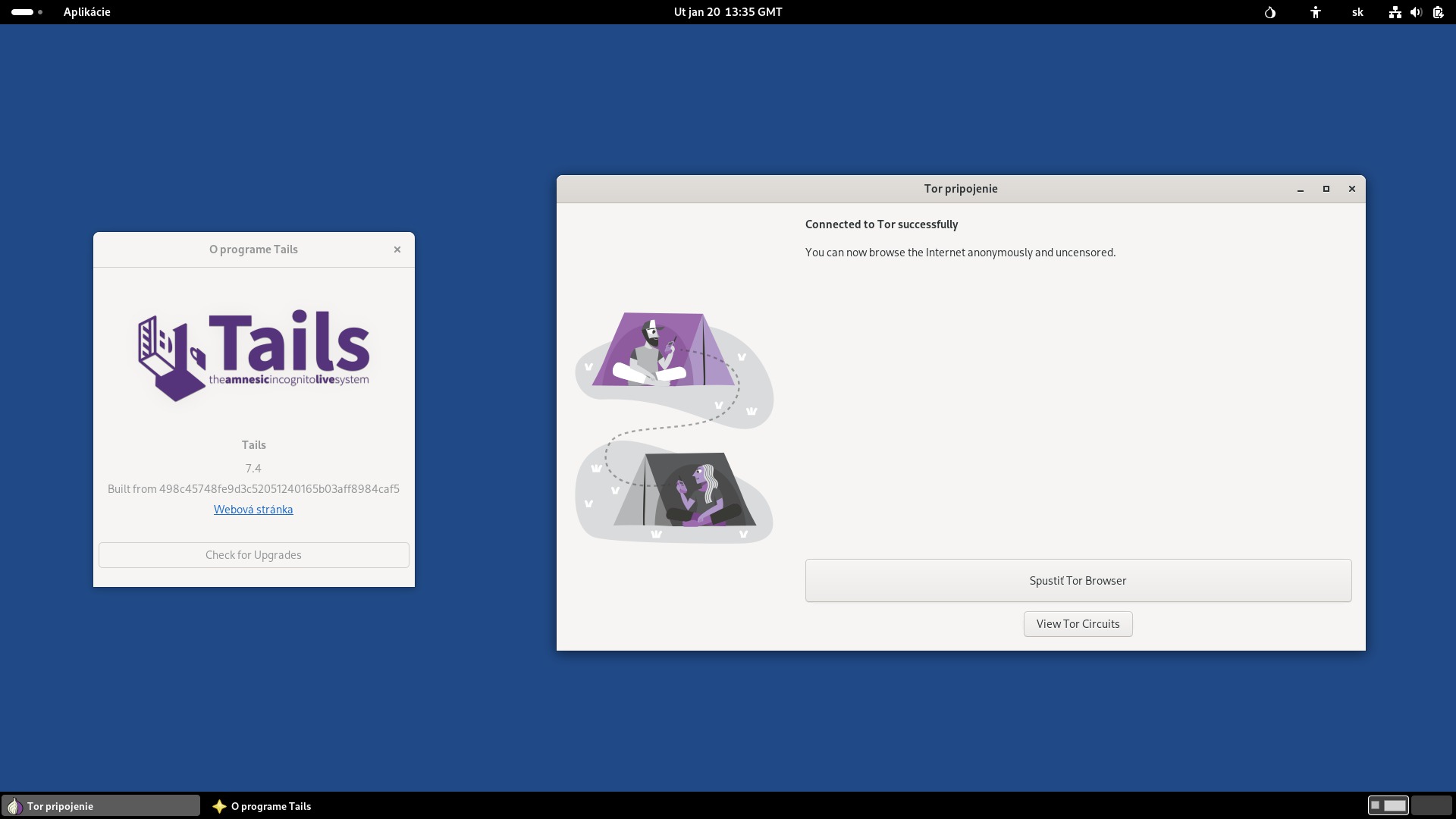Click the battery charging icon
Screen dimensions: 1456x819
[1438, 12]
